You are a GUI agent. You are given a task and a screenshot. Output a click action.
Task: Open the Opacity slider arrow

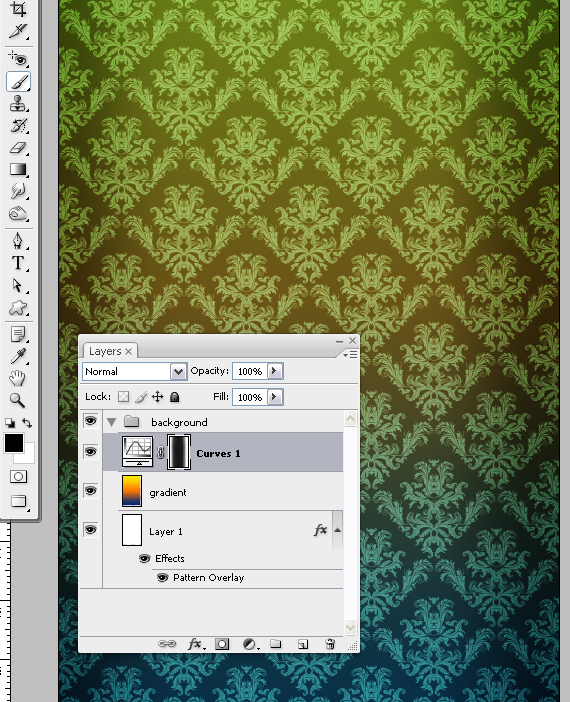coord(275,371)
